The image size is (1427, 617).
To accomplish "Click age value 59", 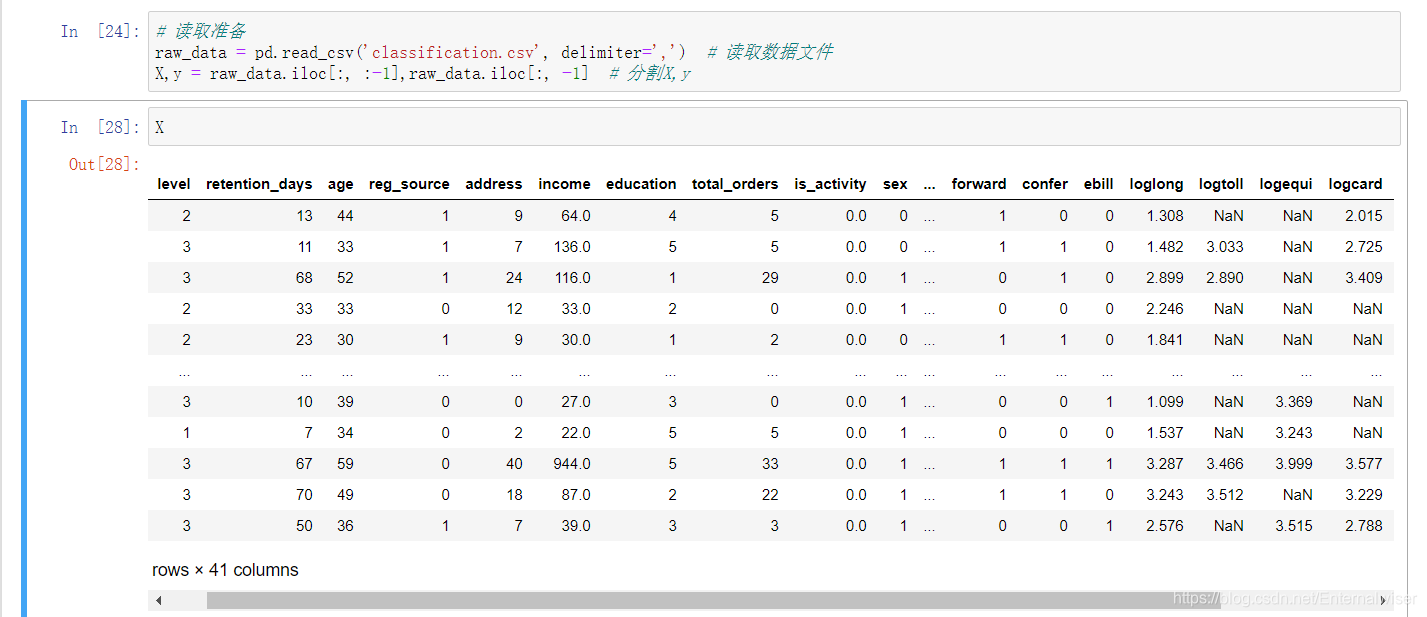I will [345, 464].
